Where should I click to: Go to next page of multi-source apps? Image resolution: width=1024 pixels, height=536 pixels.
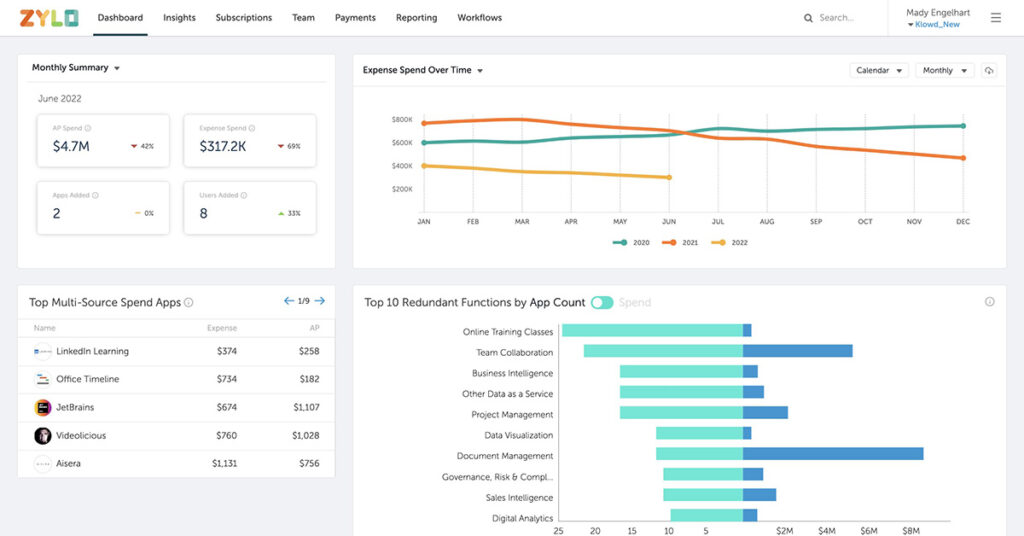320,301
